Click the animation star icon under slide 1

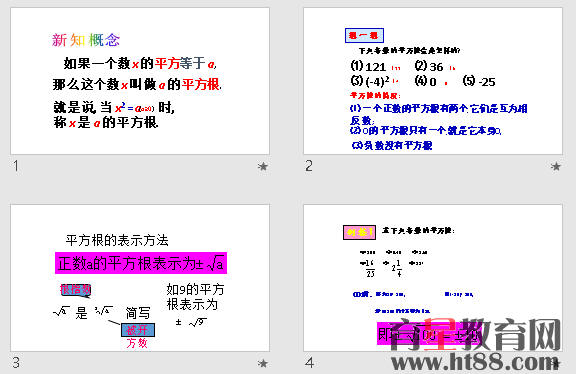pyautogui.click(x=262, y=166)
